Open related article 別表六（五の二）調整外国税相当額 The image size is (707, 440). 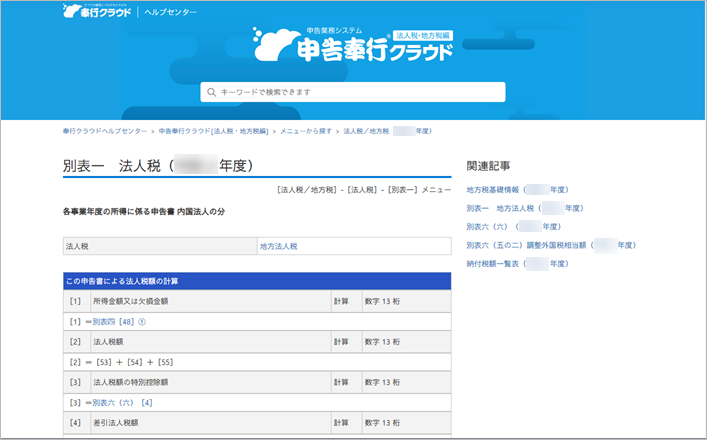pyautogui.click(x=551, y=245)
